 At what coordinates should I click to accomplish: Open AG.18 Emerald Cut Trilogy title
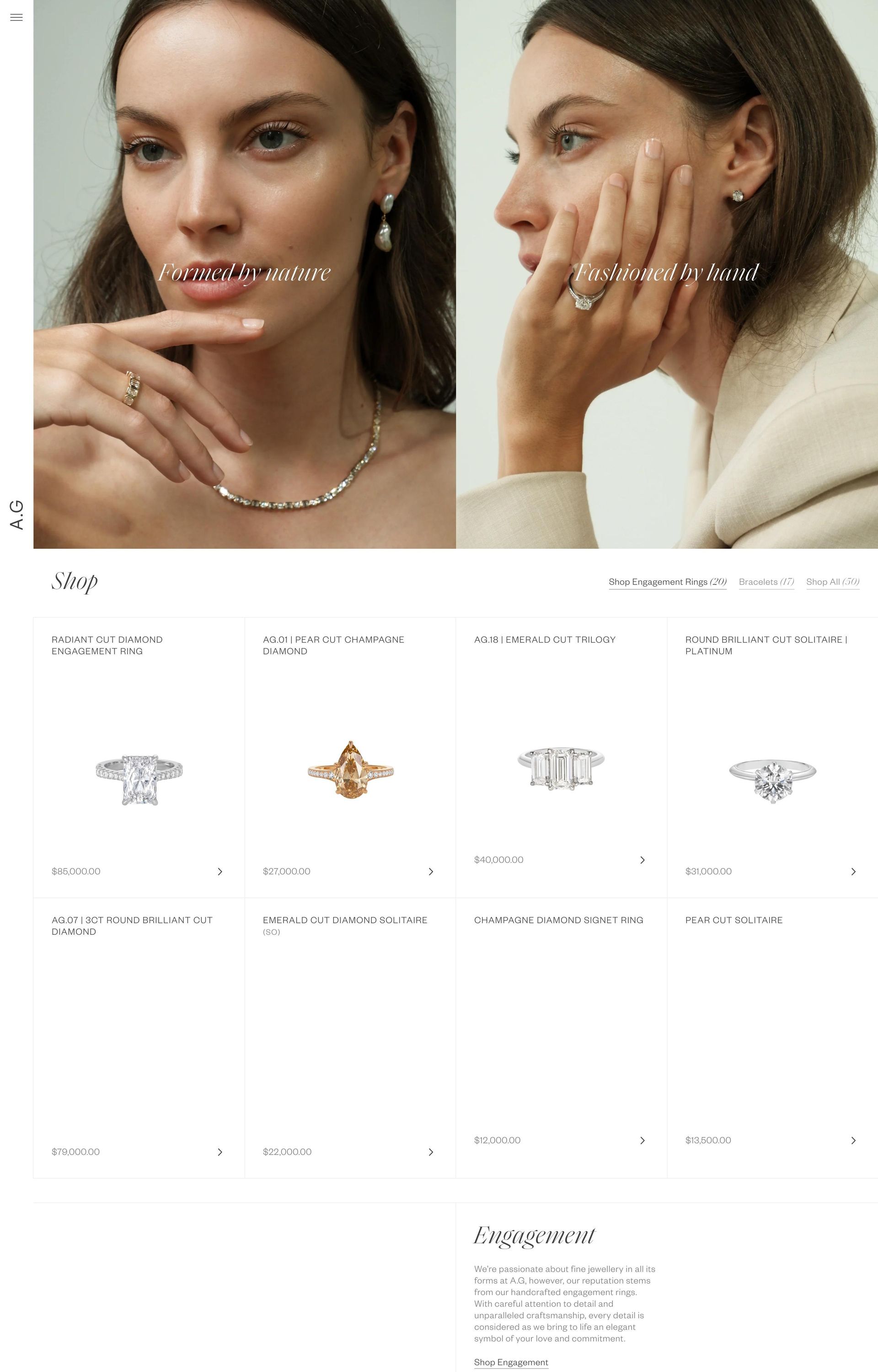pyautogui.click(x=545, y=639)
